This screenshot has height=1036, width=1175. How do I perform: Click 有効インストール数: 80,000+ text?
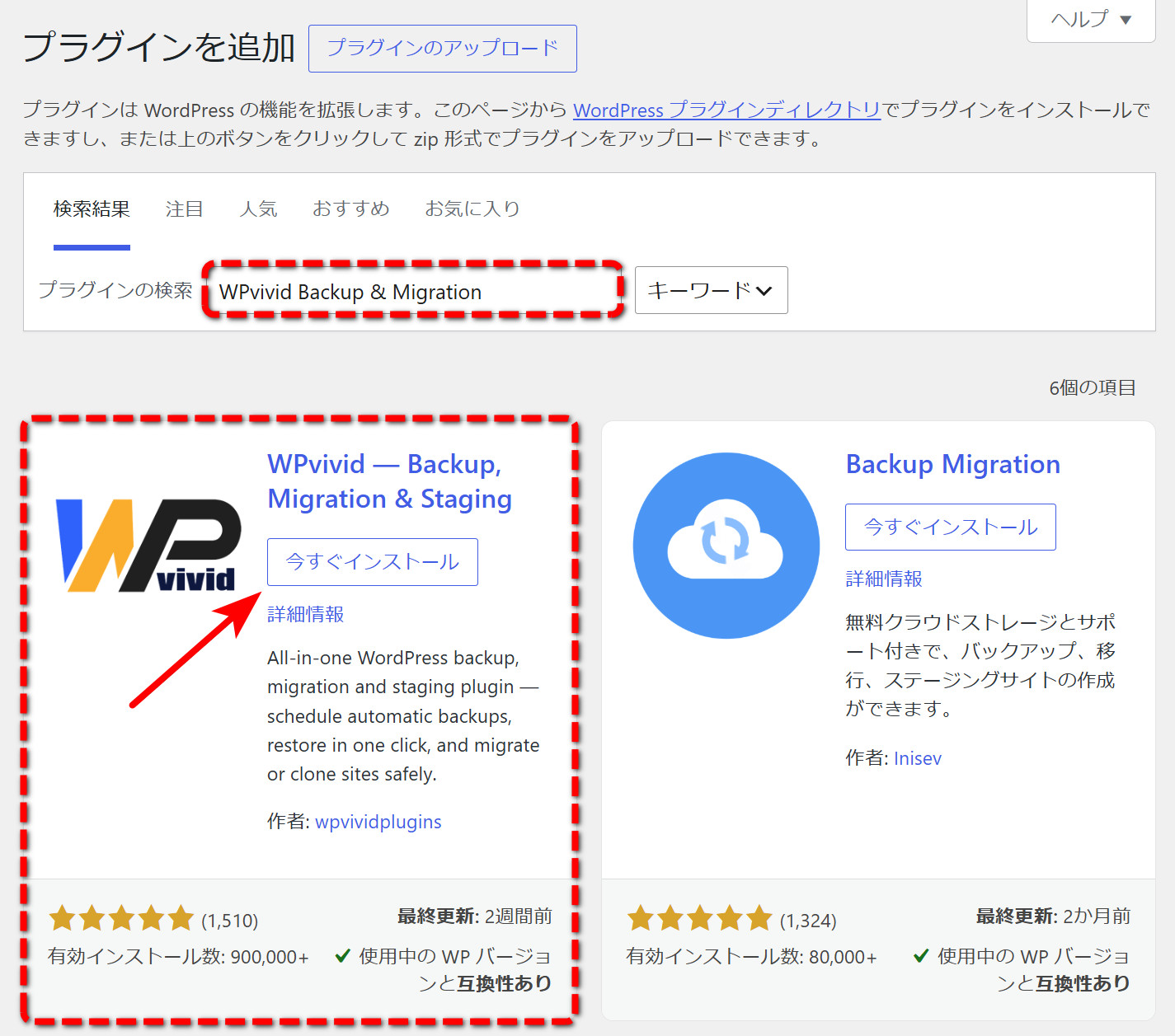[751, 957]
